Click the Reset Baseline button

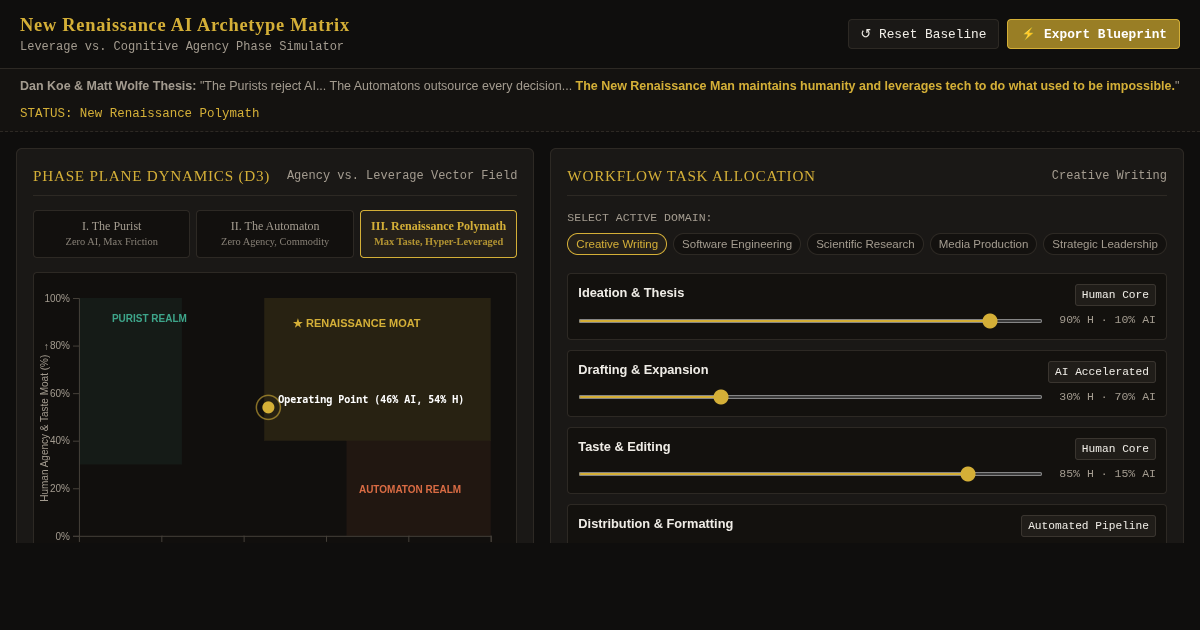tap(923, 34)
